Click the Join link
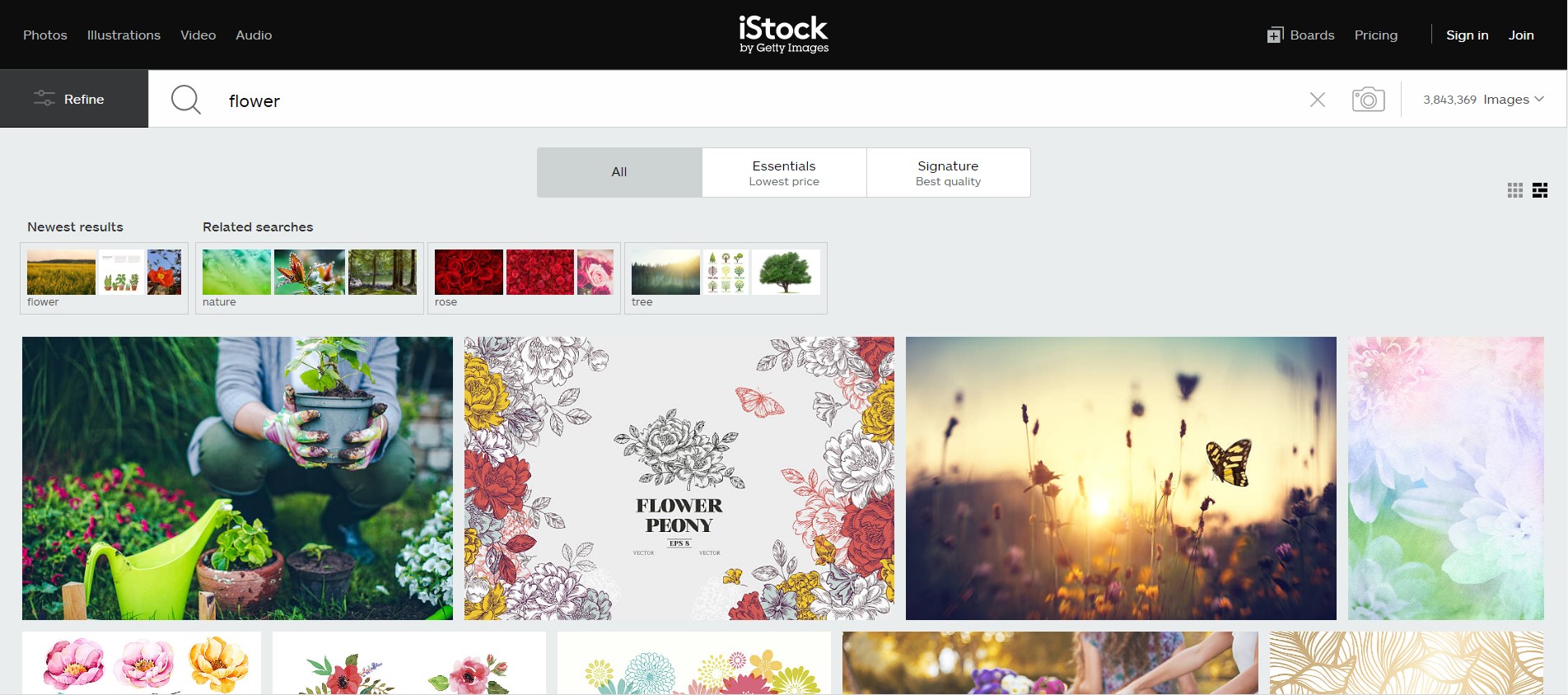 coord(1521,35)
